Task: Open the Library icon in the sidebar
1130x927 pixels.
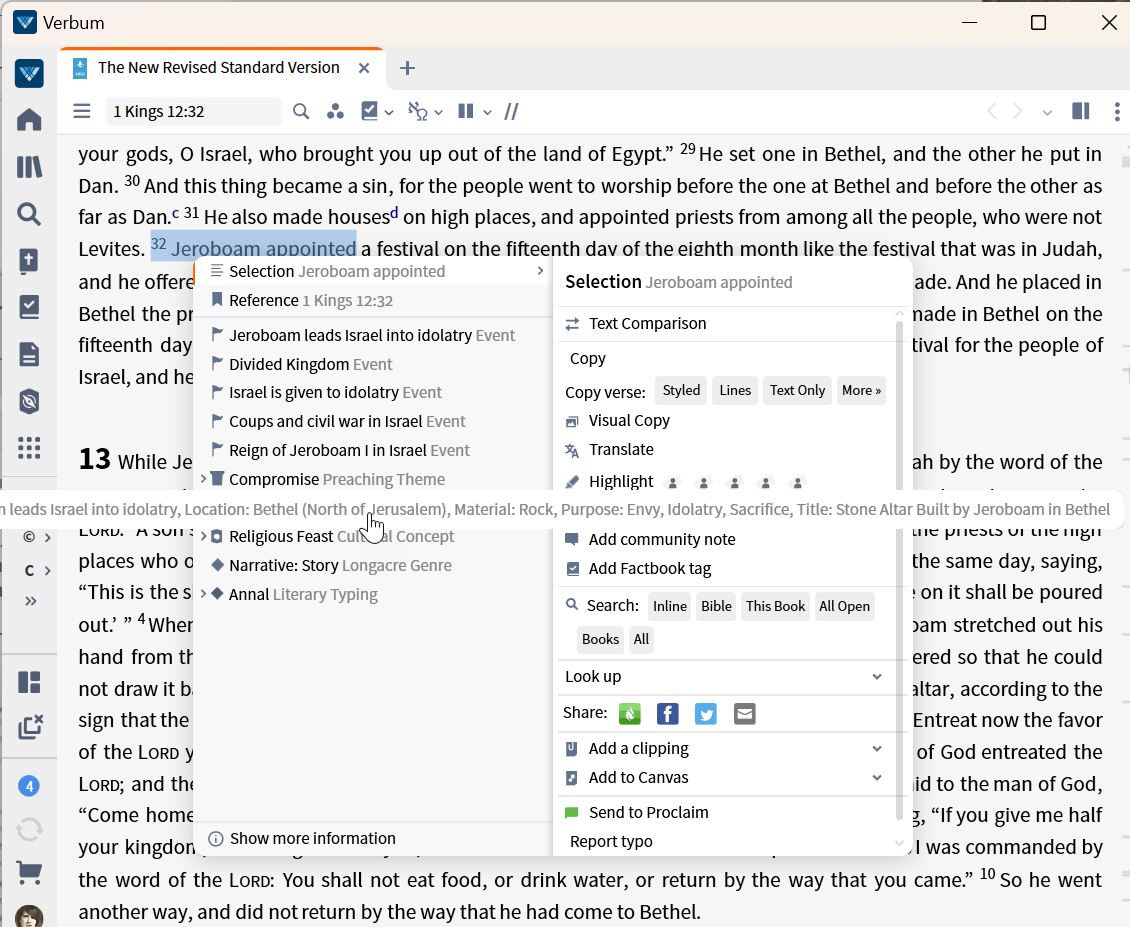Action: (x=29, y=167)
